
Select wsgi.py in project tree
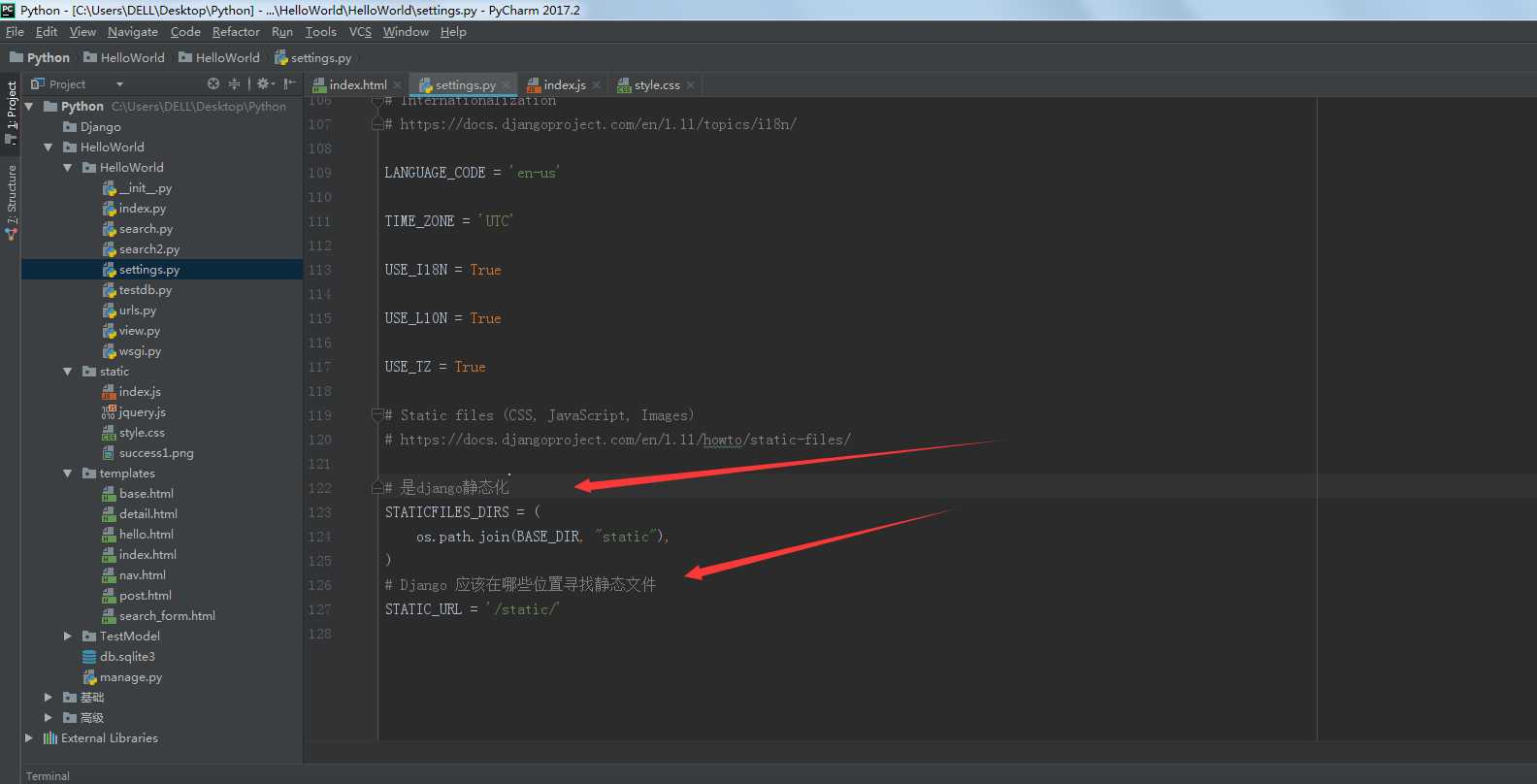coord(132,351)
